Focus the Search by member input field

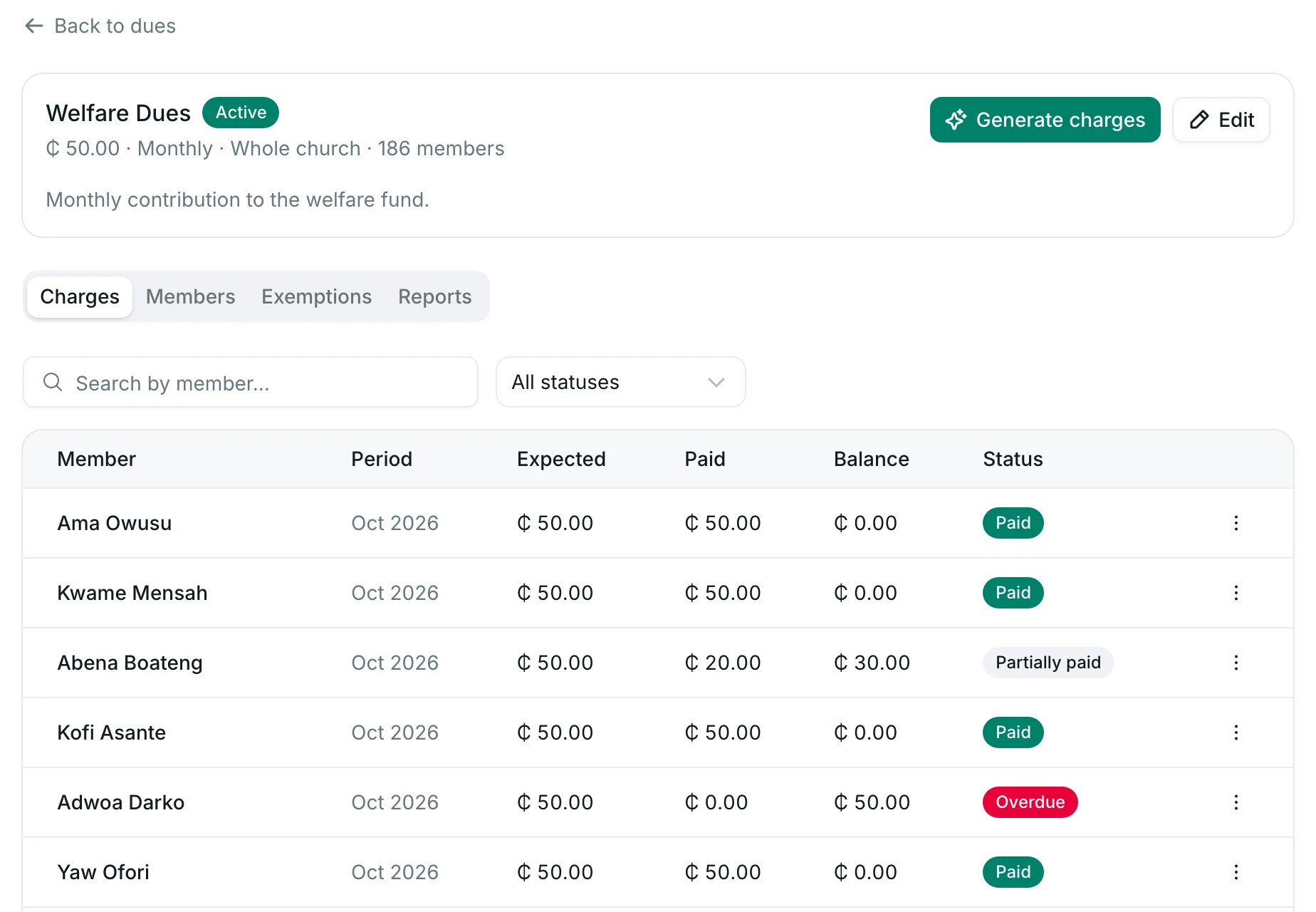point(251,382)
